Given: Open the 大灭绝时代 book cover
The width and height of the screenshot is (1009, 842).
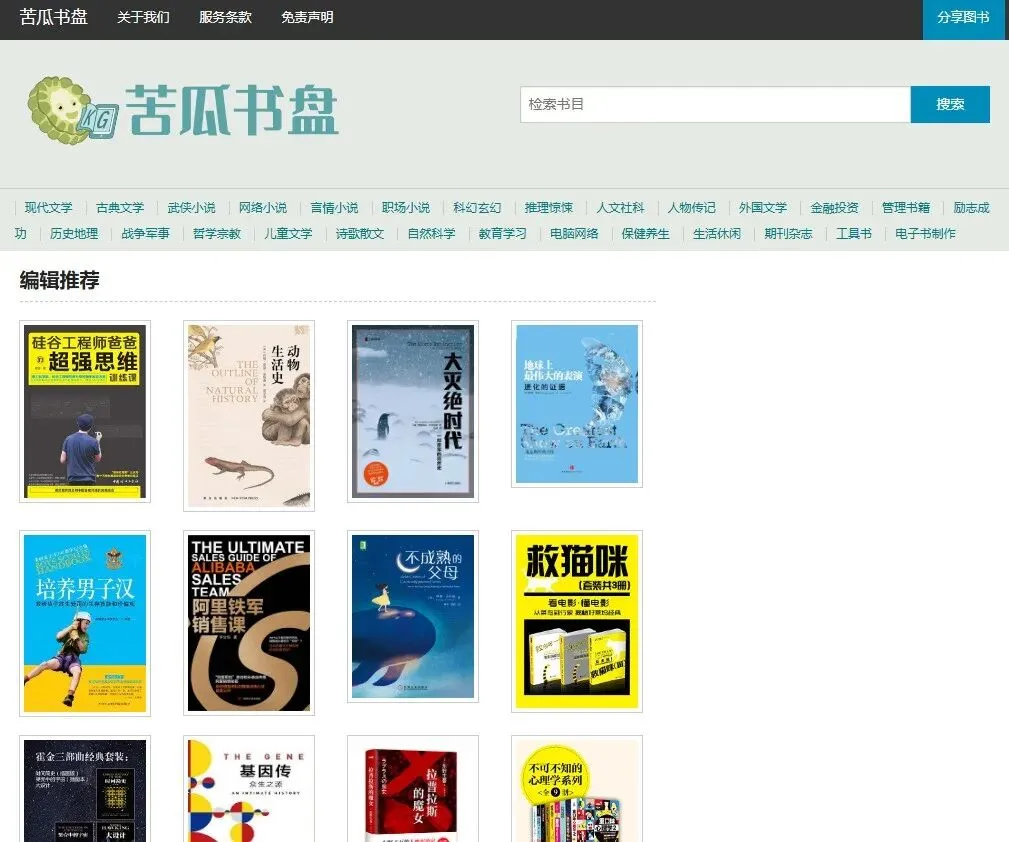Looking at the screenshot, I should 413,411.
